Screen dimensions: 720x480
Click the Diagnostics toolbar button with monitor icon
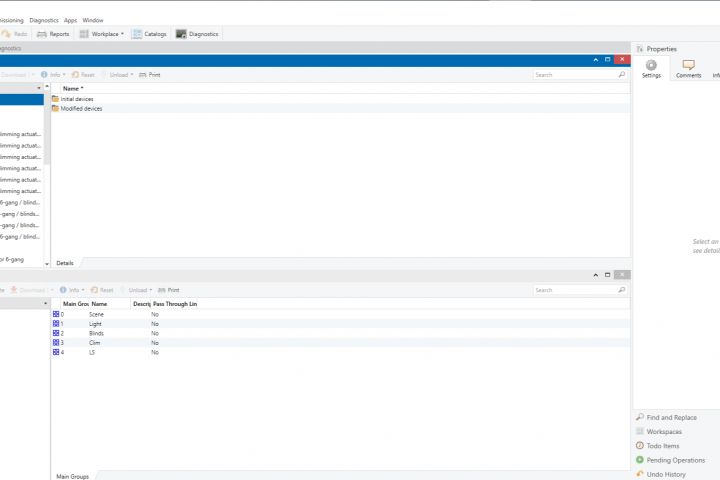pyautogui.click(x=197, y=34)
